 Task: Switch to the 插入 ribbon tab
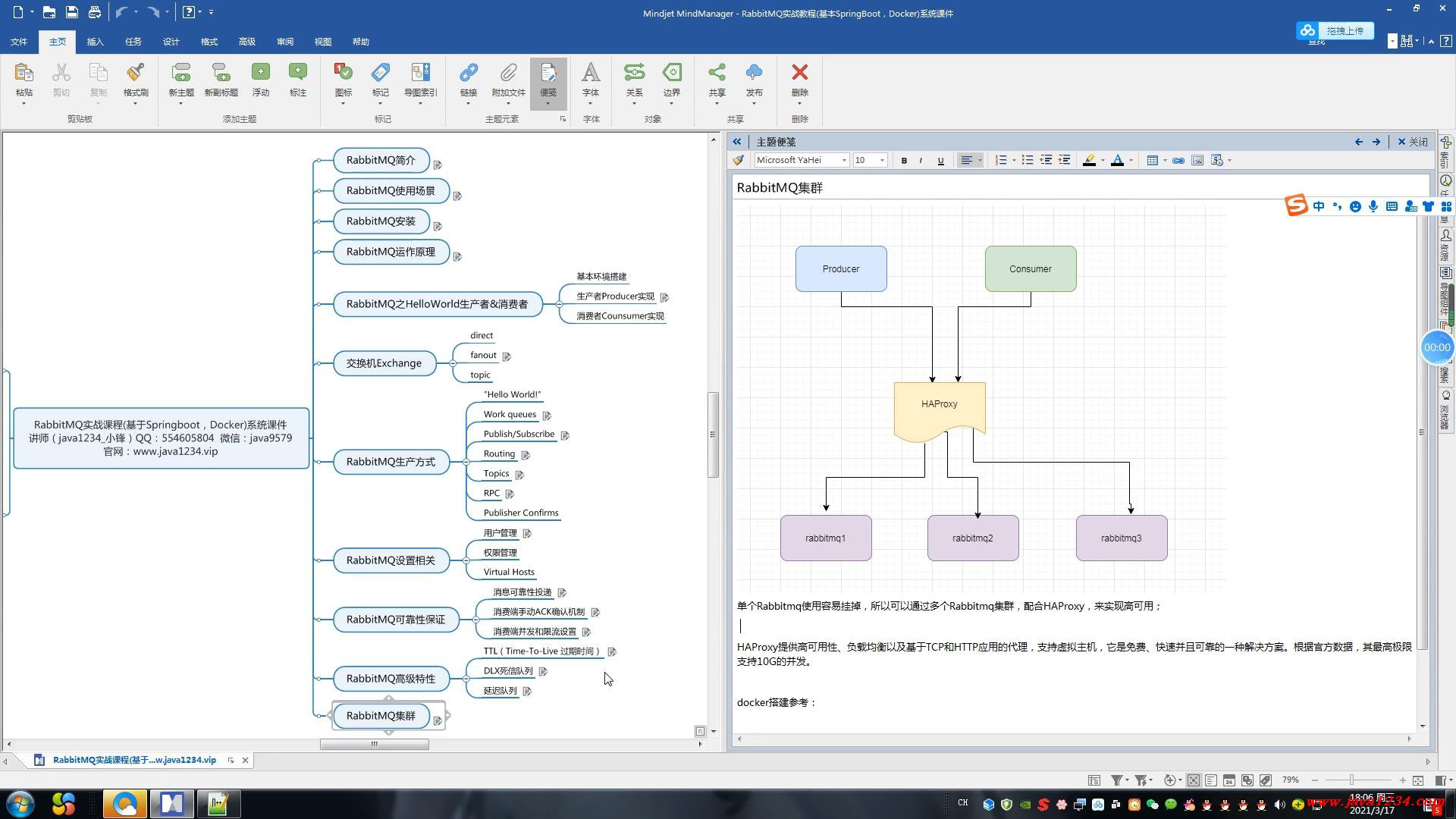[95, 42]
